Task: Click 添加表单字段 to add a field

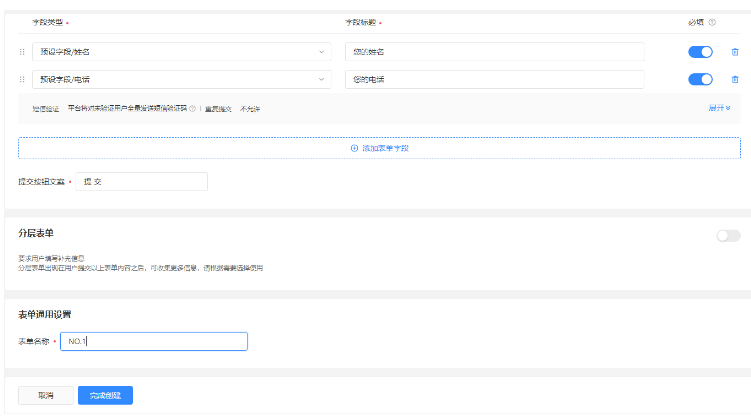Action: [x=379, y=148]
